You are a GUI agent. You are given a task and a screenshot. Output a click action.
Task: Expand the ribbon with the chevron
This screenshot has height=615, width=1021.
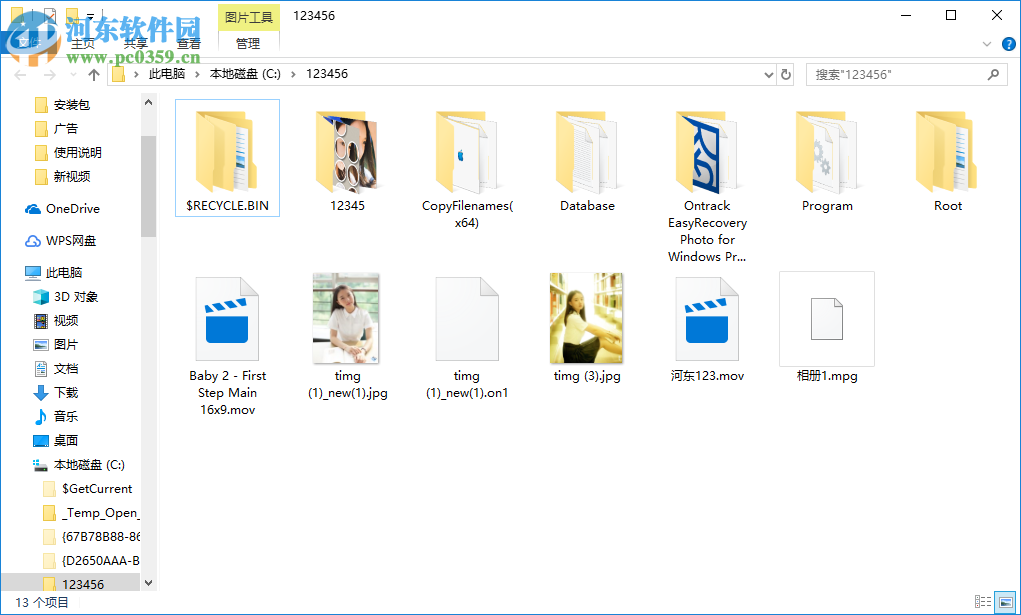pyautogui.click(x=986, y=44)
